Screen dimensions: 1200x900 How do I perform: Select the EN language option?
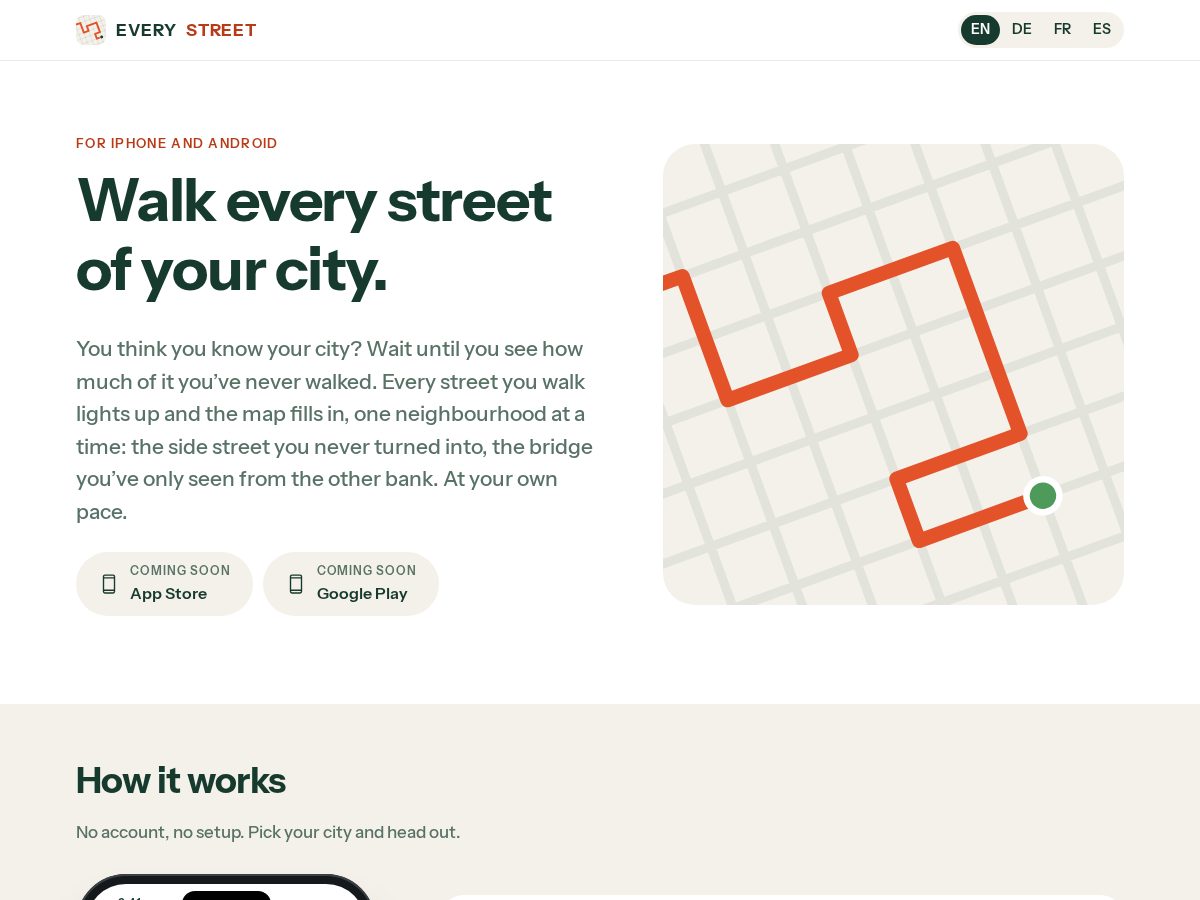(980, 30)
